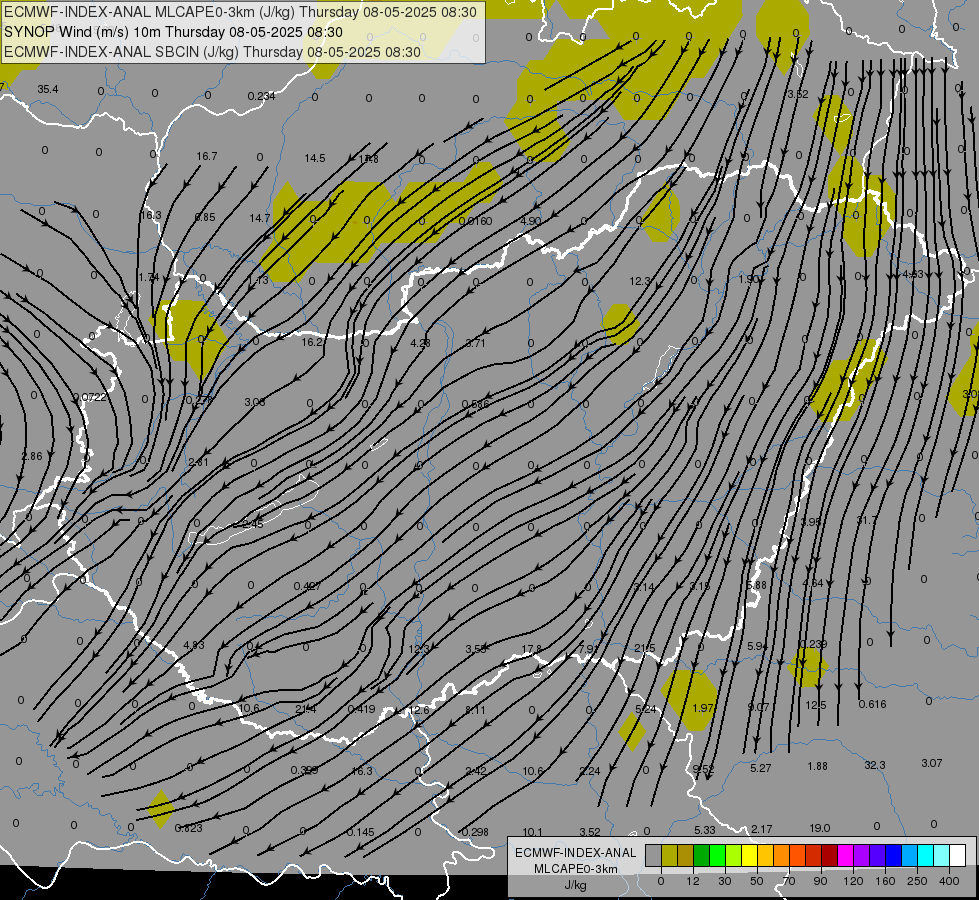Click the legend label ECMWF-INDEX-ANAL
Viewport: 979px width, 900px height.
click(575, 853)
